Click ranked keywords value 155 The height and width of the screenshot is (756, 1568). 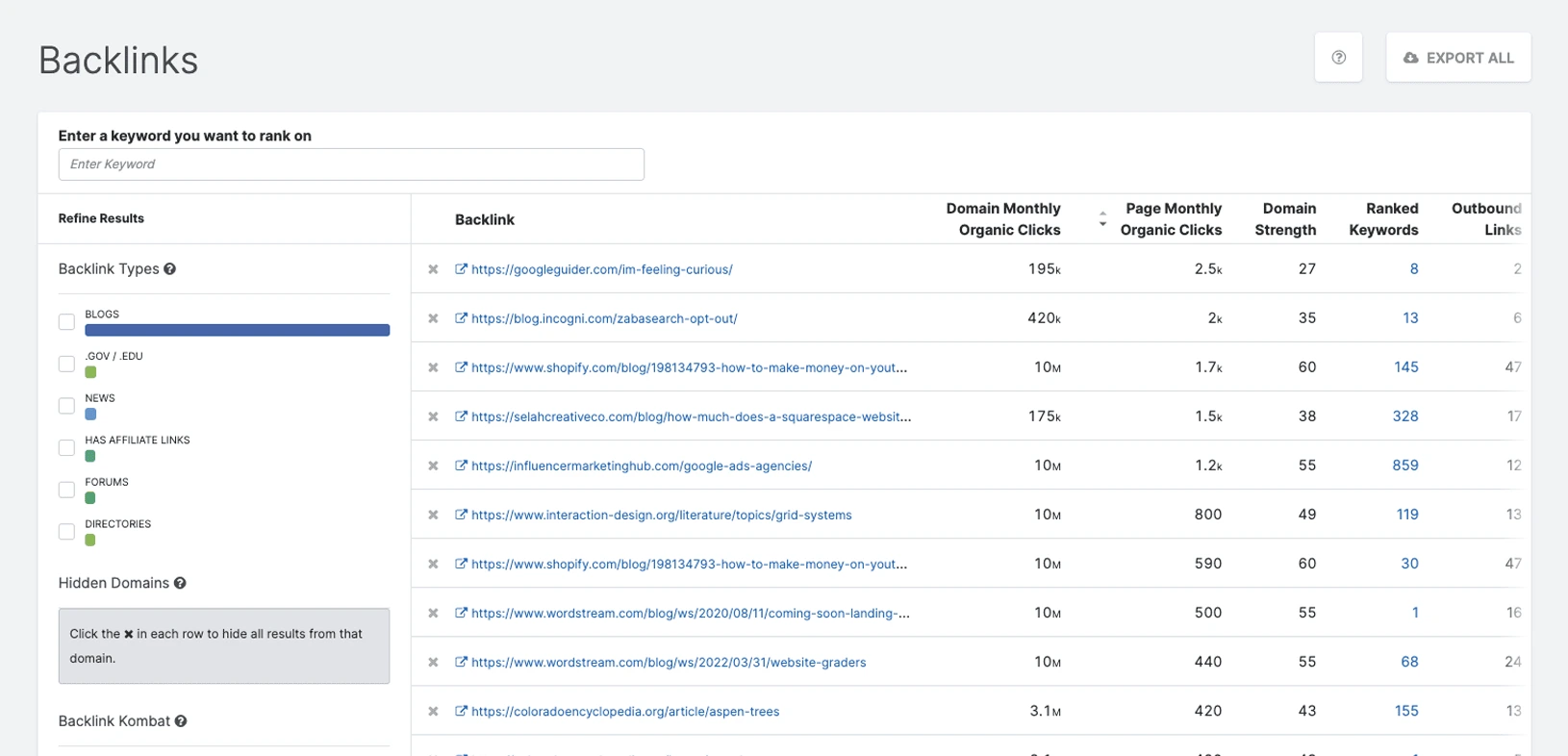(x=1406, y=711)
